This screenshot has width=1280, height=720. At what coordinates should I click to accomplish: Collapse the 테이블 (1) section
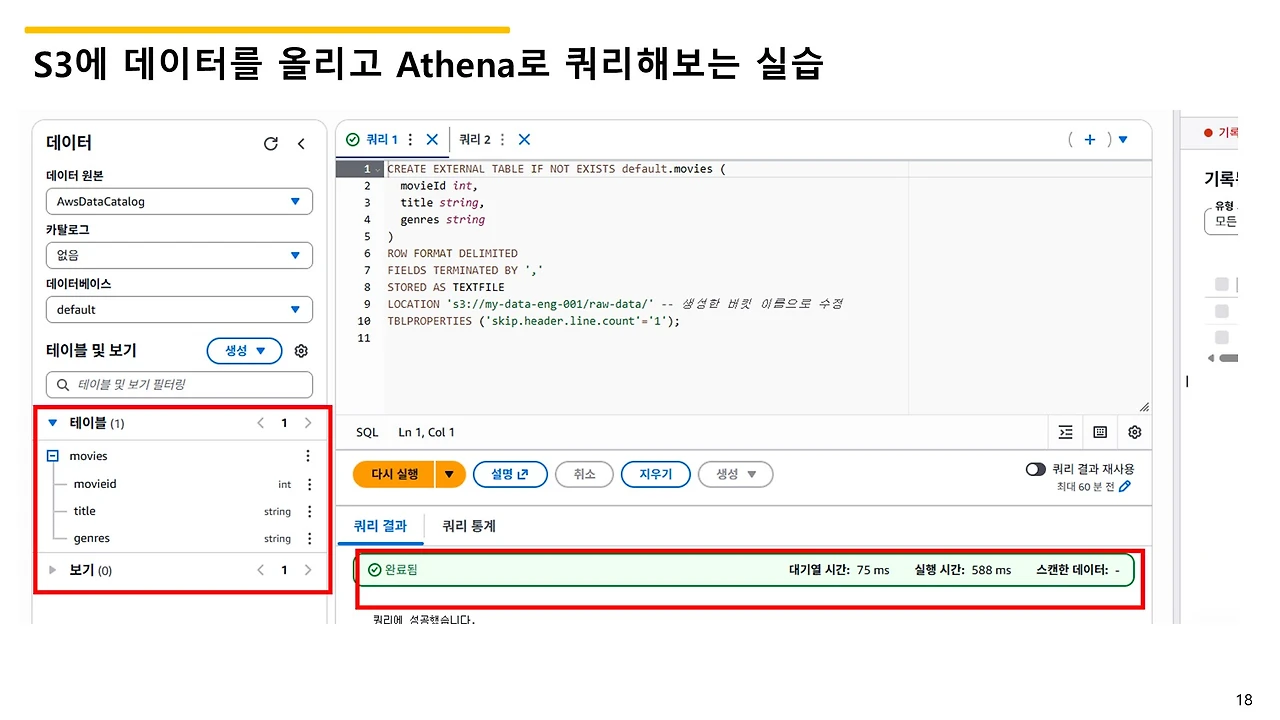53,423
